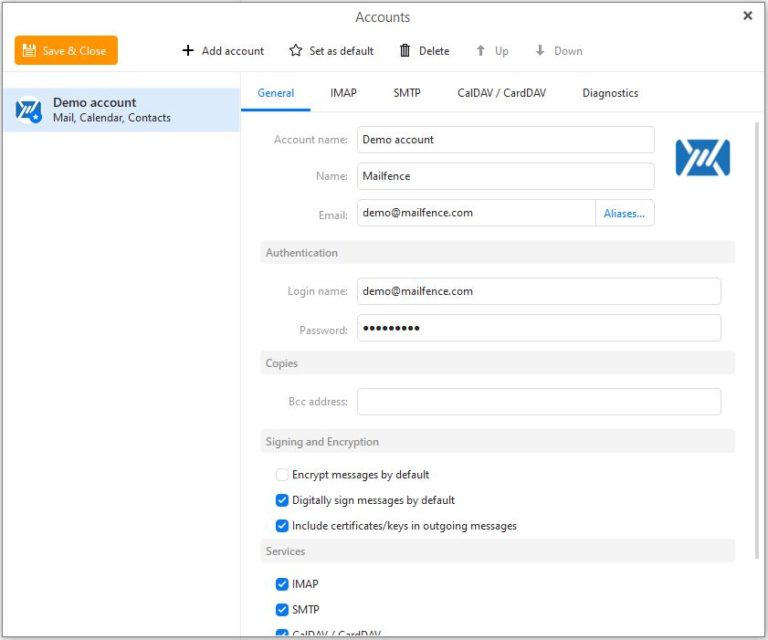Close the Accounts dialog window
The height and width of the screenshot is (640, 768).
pyautogui.click(x=748, y=16)
